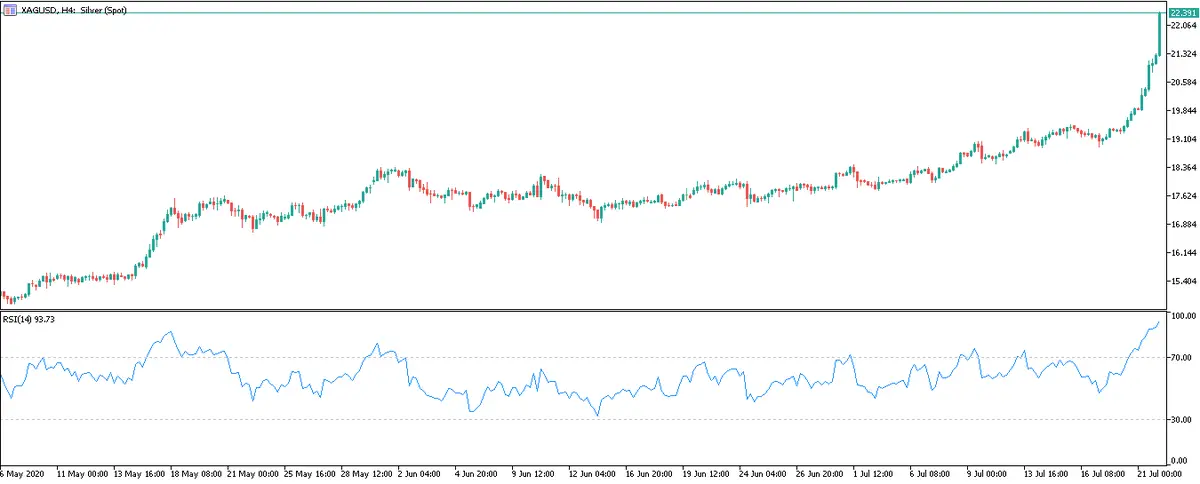Screen dimensions: 1200x484
Task: Click the 21.324 price axis label
Action: click(x=1181, y=54)
